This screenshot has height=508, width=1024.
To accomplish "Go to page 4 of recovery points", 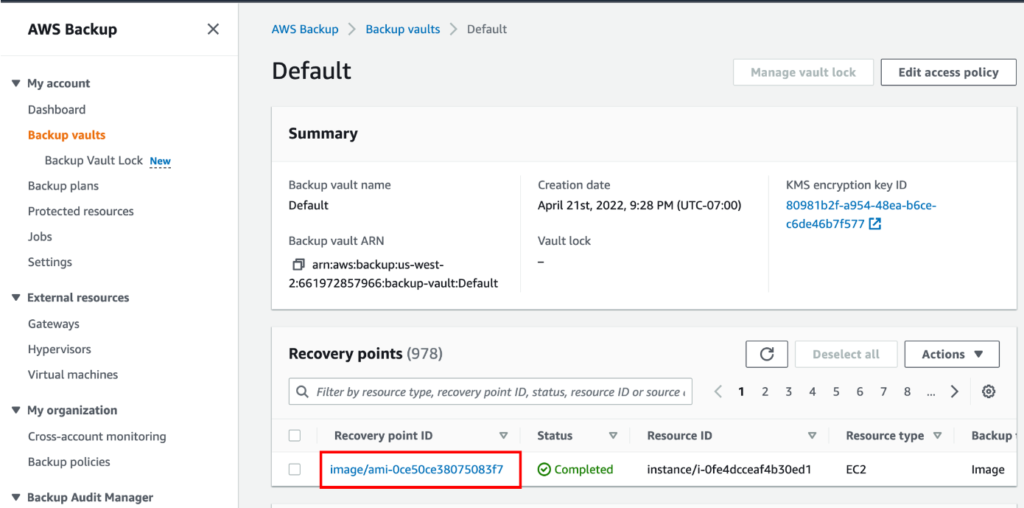I will [812, 392].
